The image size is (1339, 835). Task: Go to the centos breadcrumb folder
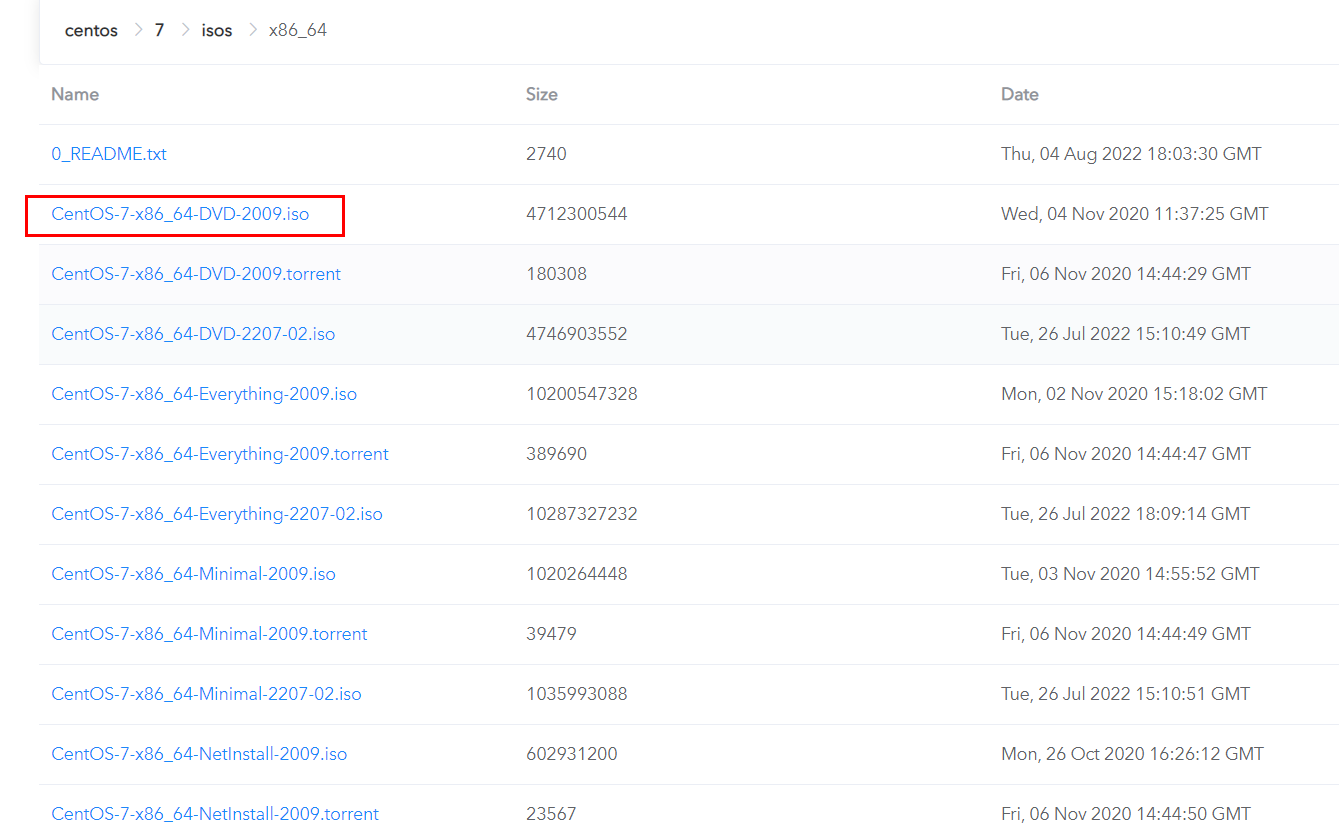pos(91,30)
